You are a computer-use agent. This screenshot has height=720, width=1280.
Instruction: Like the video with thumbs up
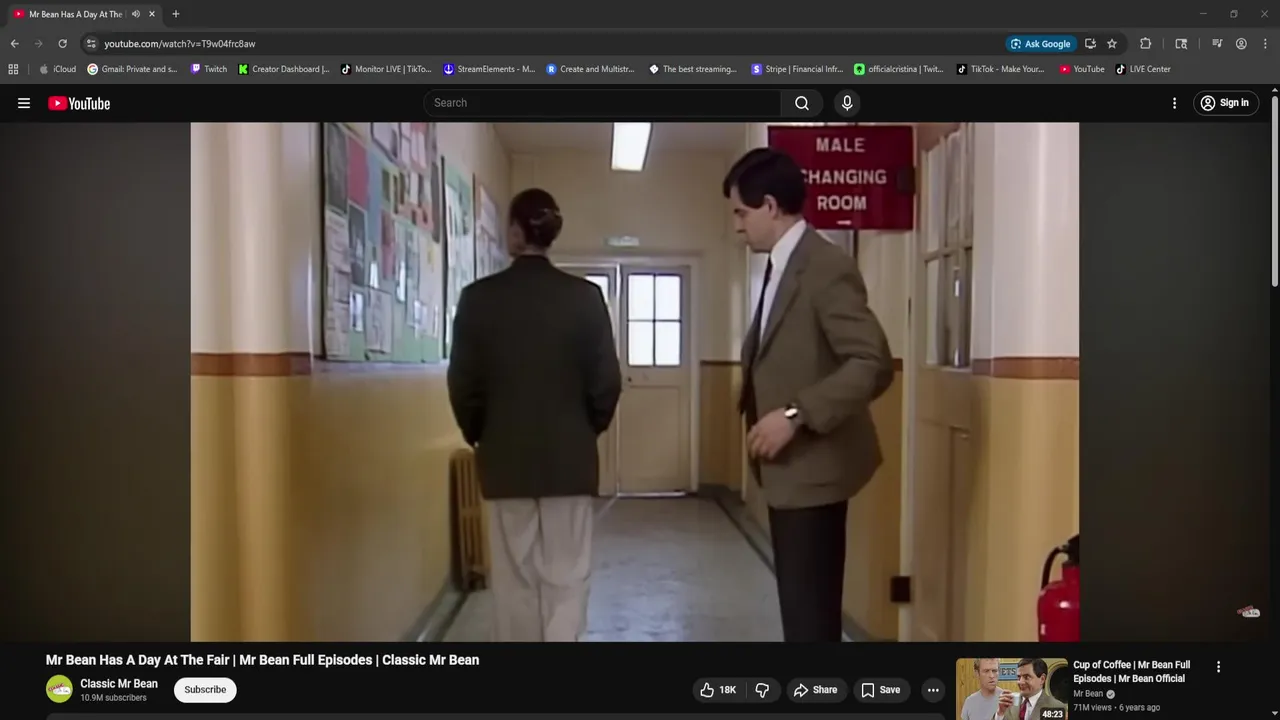(x=719, y=690)
